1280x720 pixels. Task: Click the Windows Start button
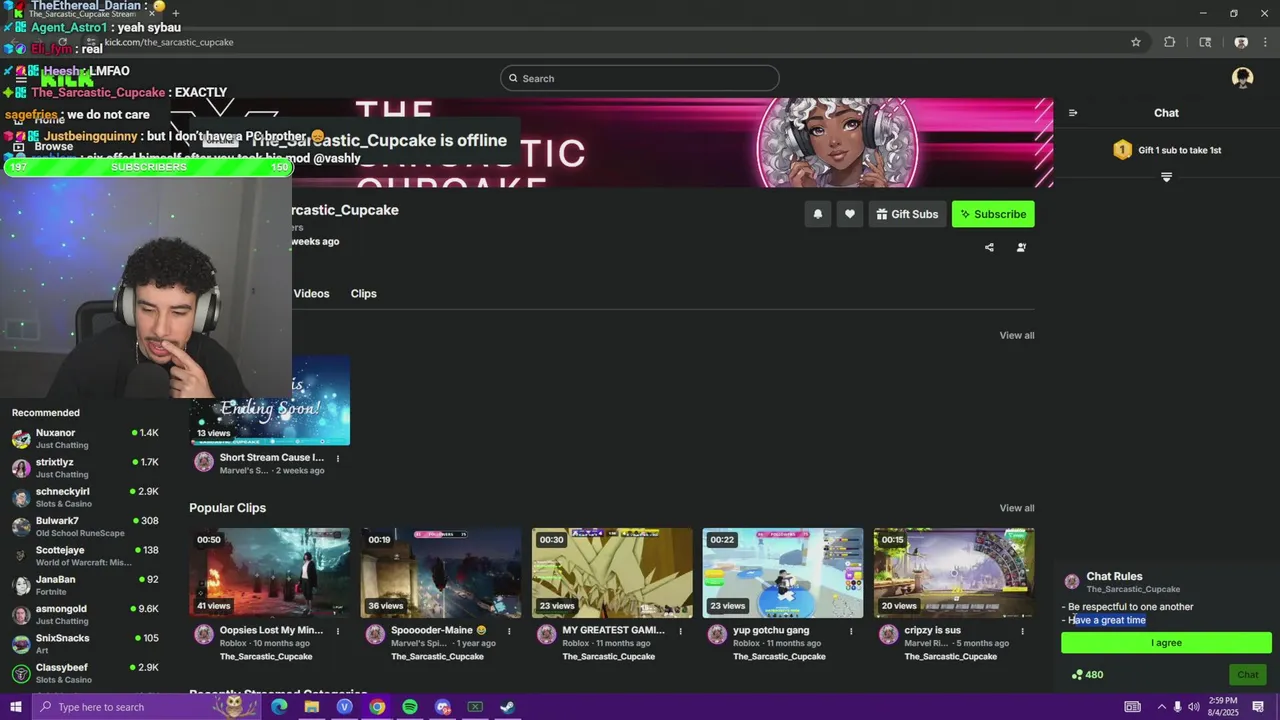[x=15, y=707]
